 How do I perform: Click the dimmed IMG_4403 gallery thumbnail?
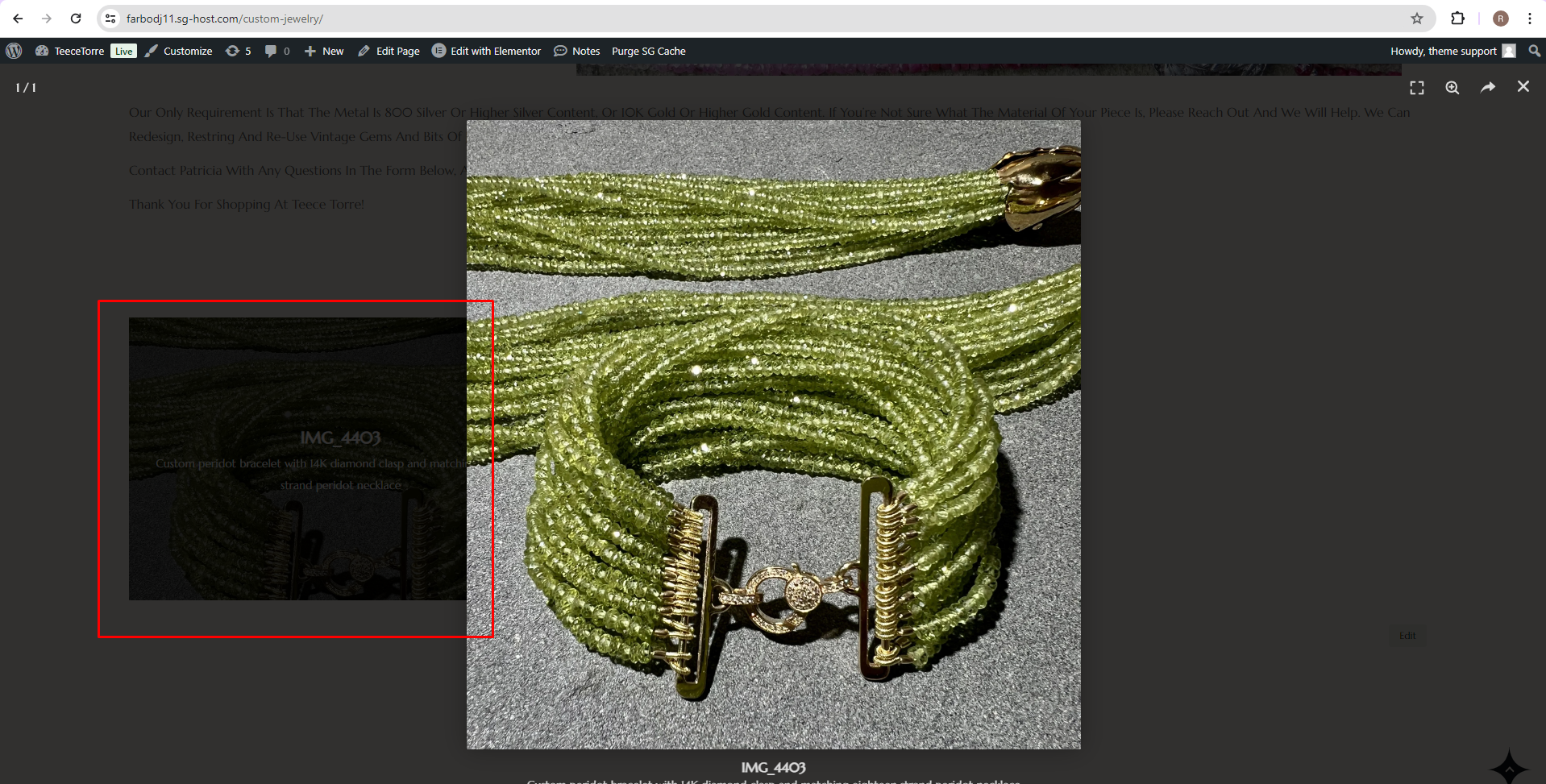coord(297,458)
